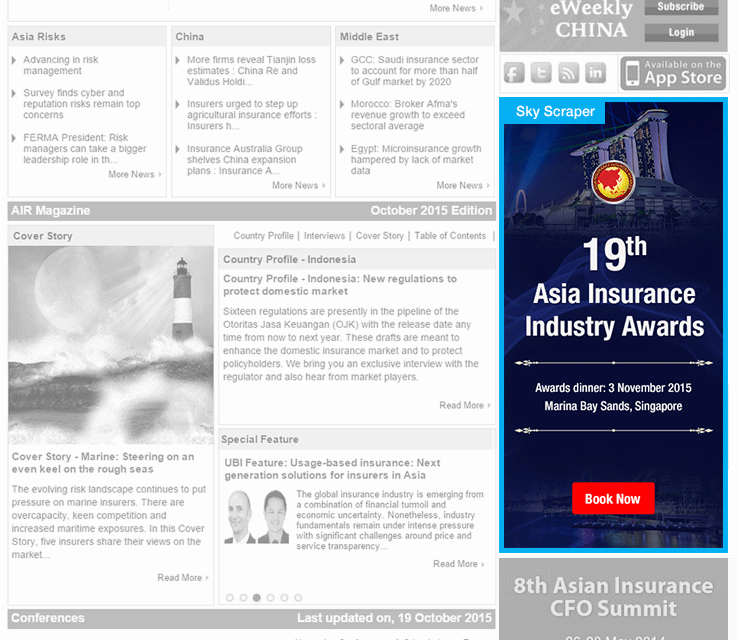Click More News under Asia Risks
738x640 pixels.
(x=135, y=175)
